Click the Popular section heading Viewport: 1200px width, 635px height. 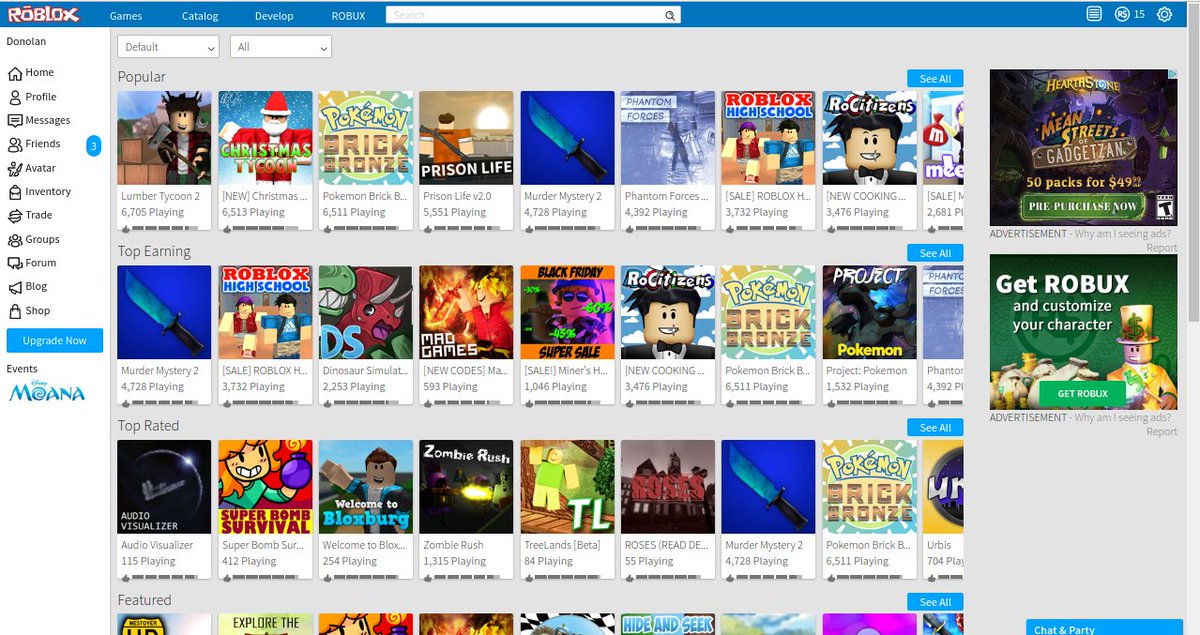point(142,77)
